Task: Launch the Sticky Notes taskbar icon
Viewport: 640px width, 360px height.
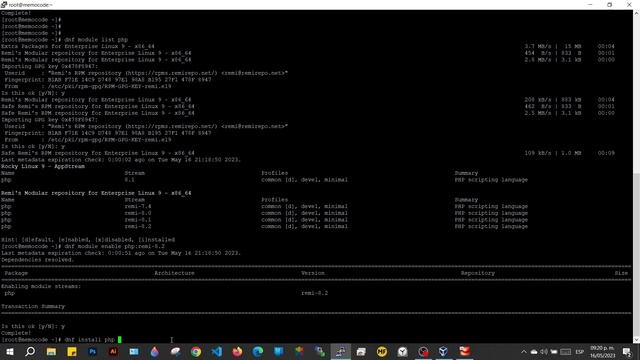Action: point(72,351)
